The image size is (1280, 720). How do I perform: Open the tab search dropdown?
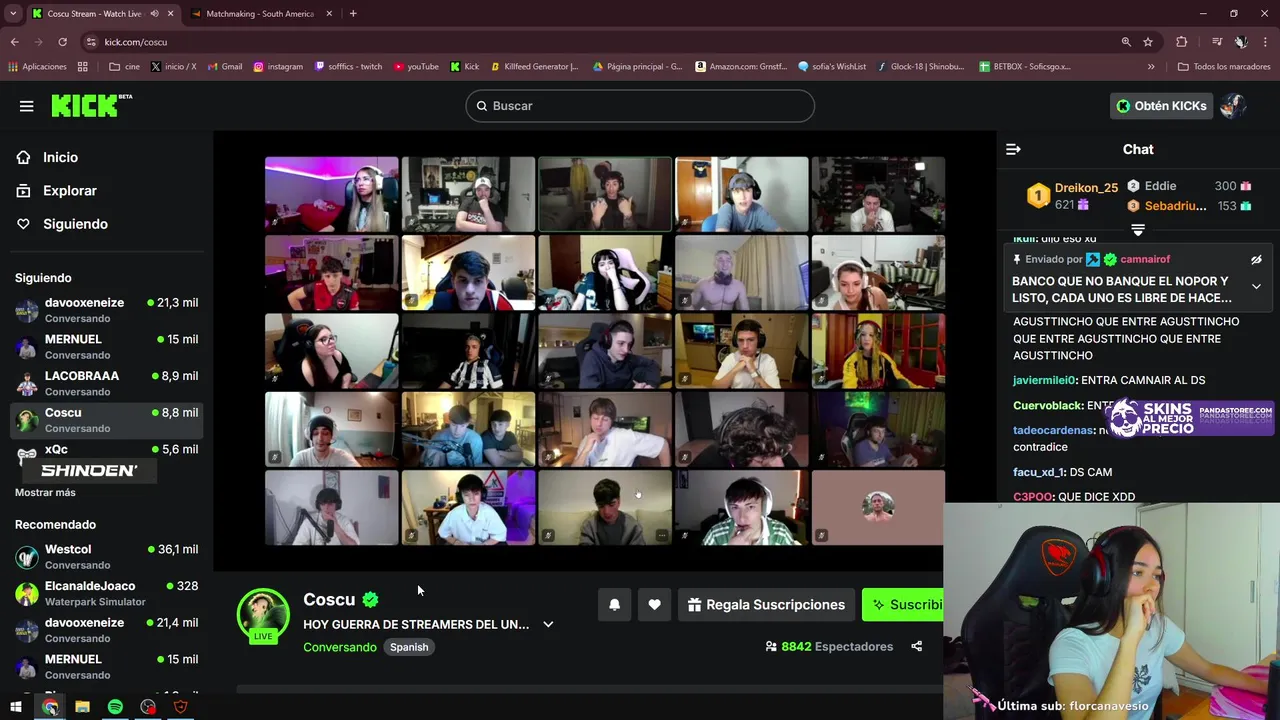[13, 14]
